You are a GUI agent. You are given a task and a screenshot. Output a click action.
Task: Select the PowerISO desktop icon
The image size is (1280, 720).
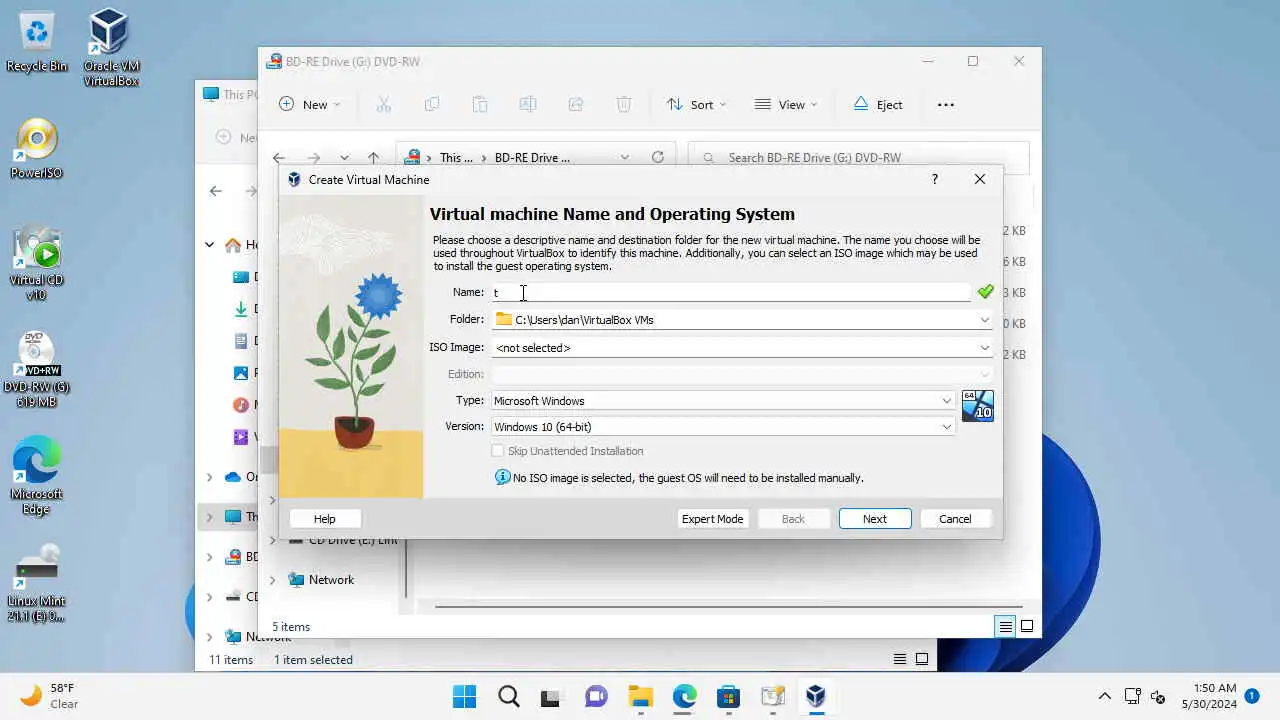[37, 150]
